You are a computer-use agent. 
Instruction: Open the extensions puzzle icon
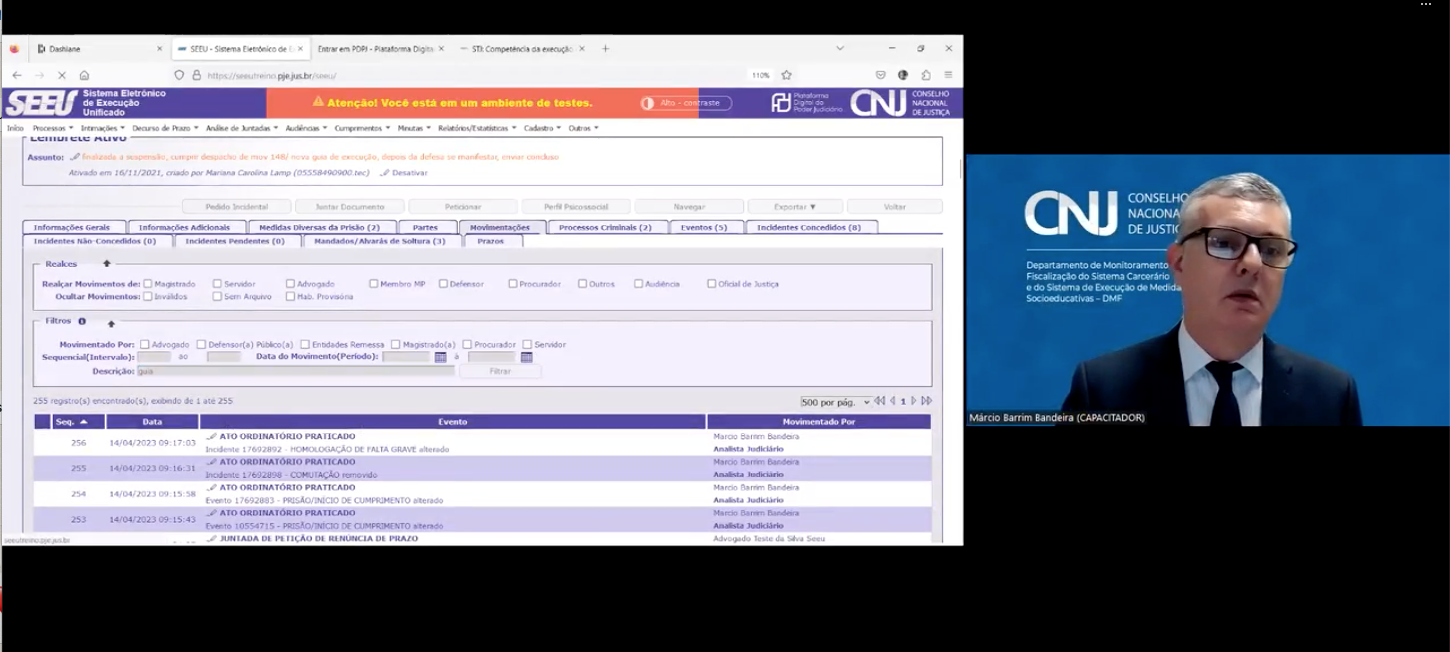coord(926,75)
